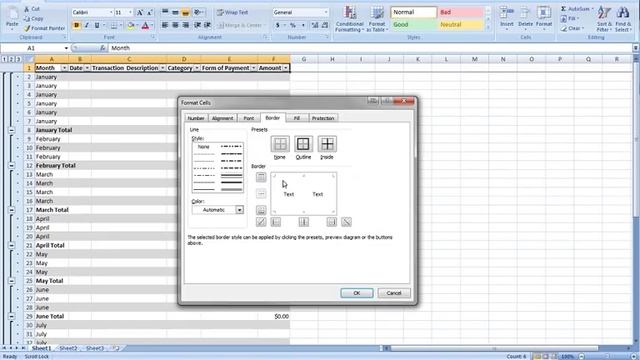Click the Paste button in the ribbon
Screen dimensions: 640x360
tap(12, 18)
